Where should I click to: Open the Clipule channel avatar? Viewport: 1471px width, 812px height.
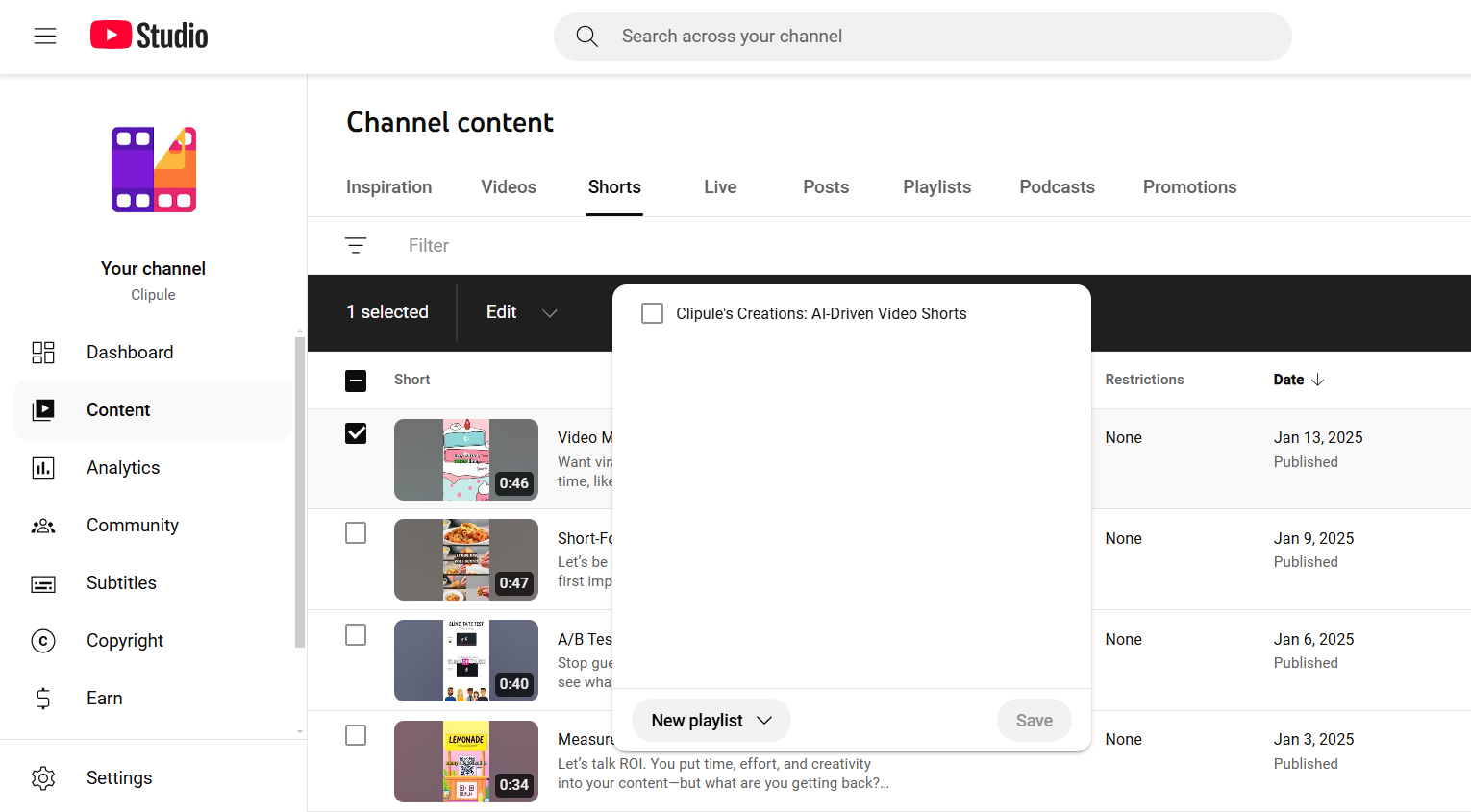[x=154, y=169]
